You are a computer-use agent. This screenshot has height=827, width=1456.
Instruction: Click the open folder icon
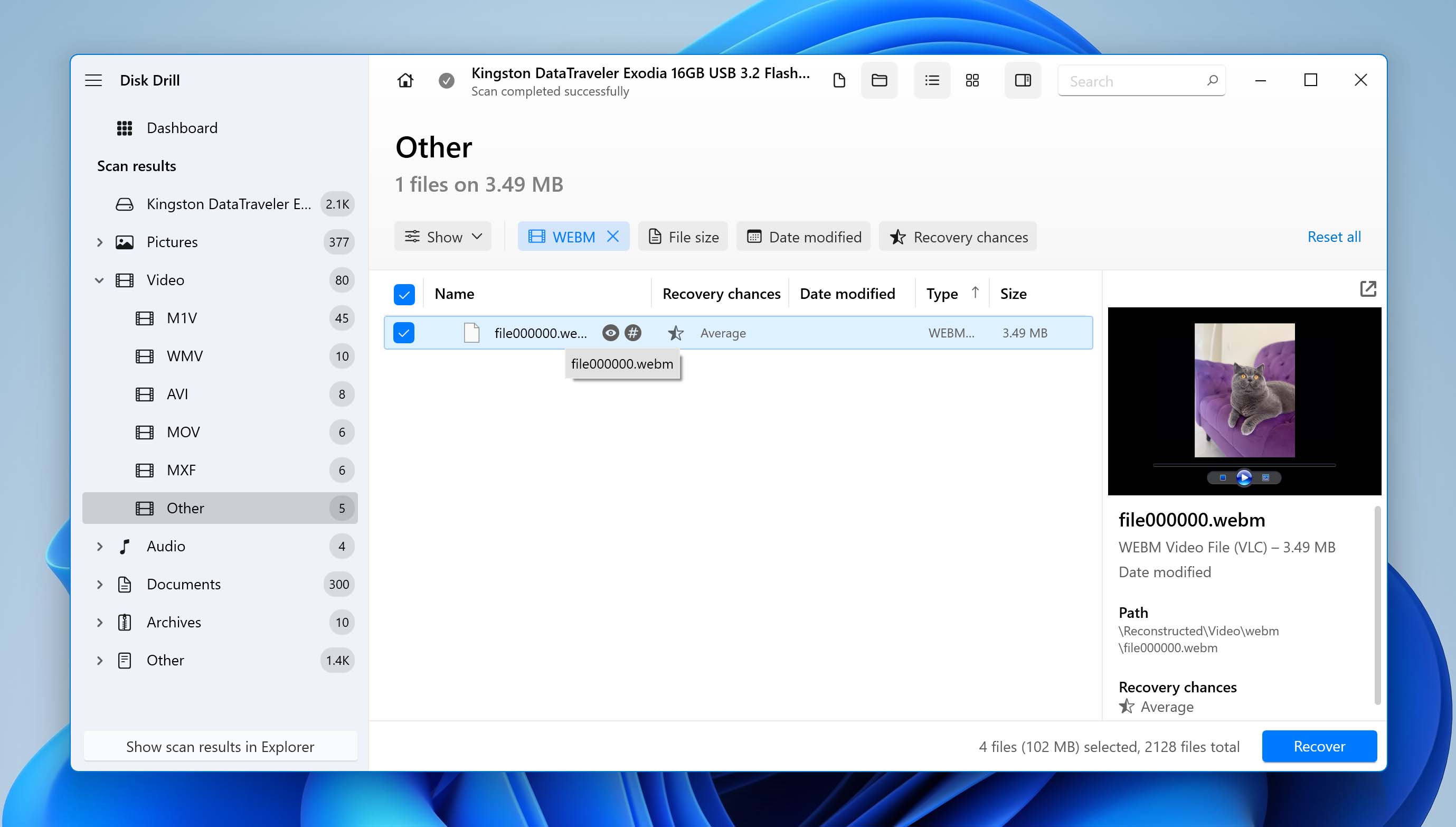pyautogui.click(x=878, y=80)
